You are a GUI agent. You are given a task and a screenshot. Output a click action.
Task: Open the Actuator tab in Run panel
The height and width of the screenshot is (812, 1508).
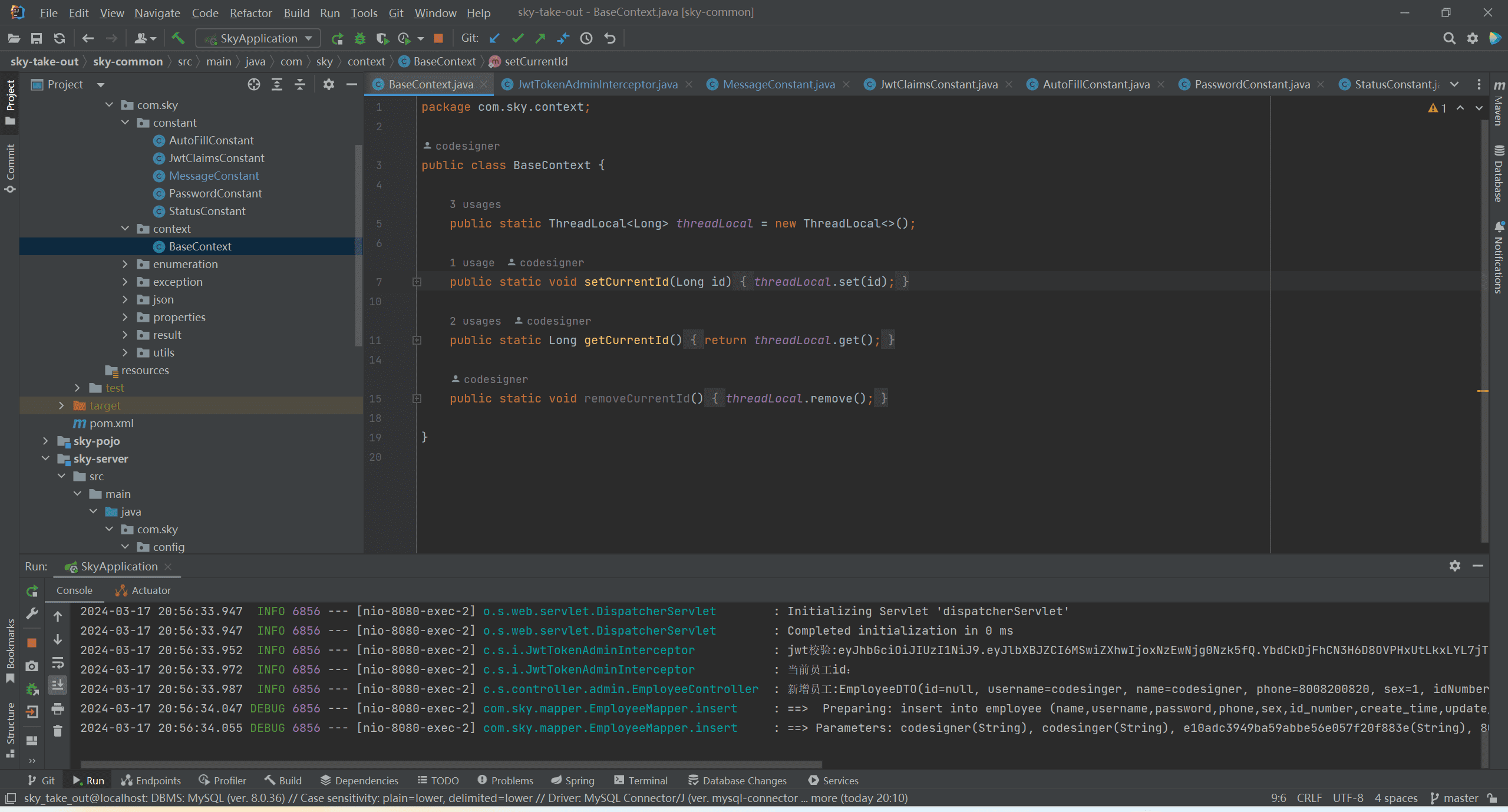click(143, 590)
